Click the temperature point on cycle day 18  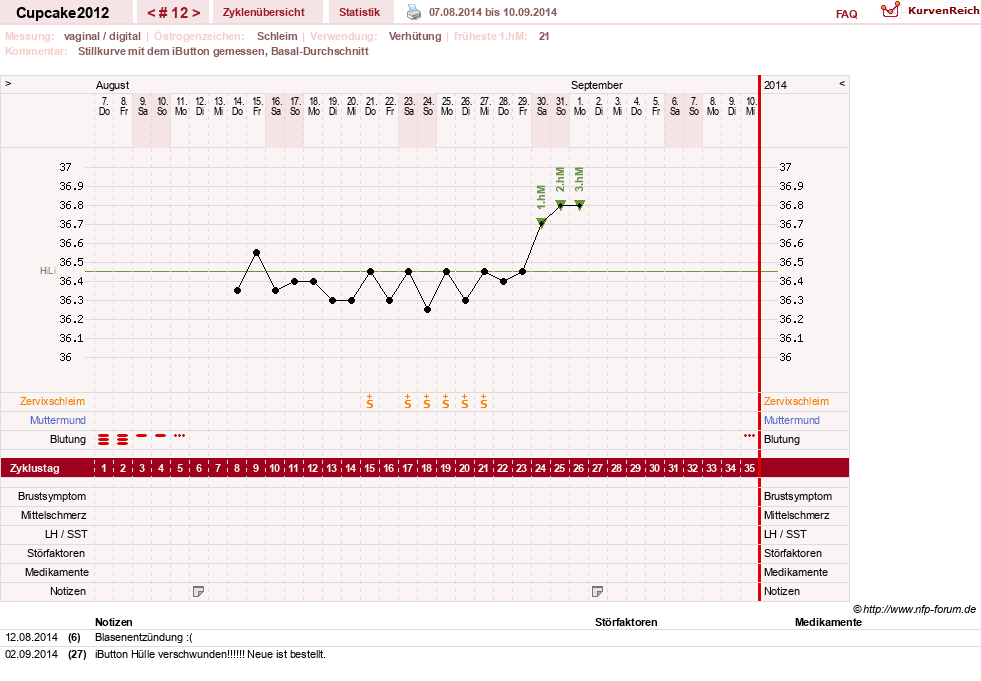click(427, 310)
